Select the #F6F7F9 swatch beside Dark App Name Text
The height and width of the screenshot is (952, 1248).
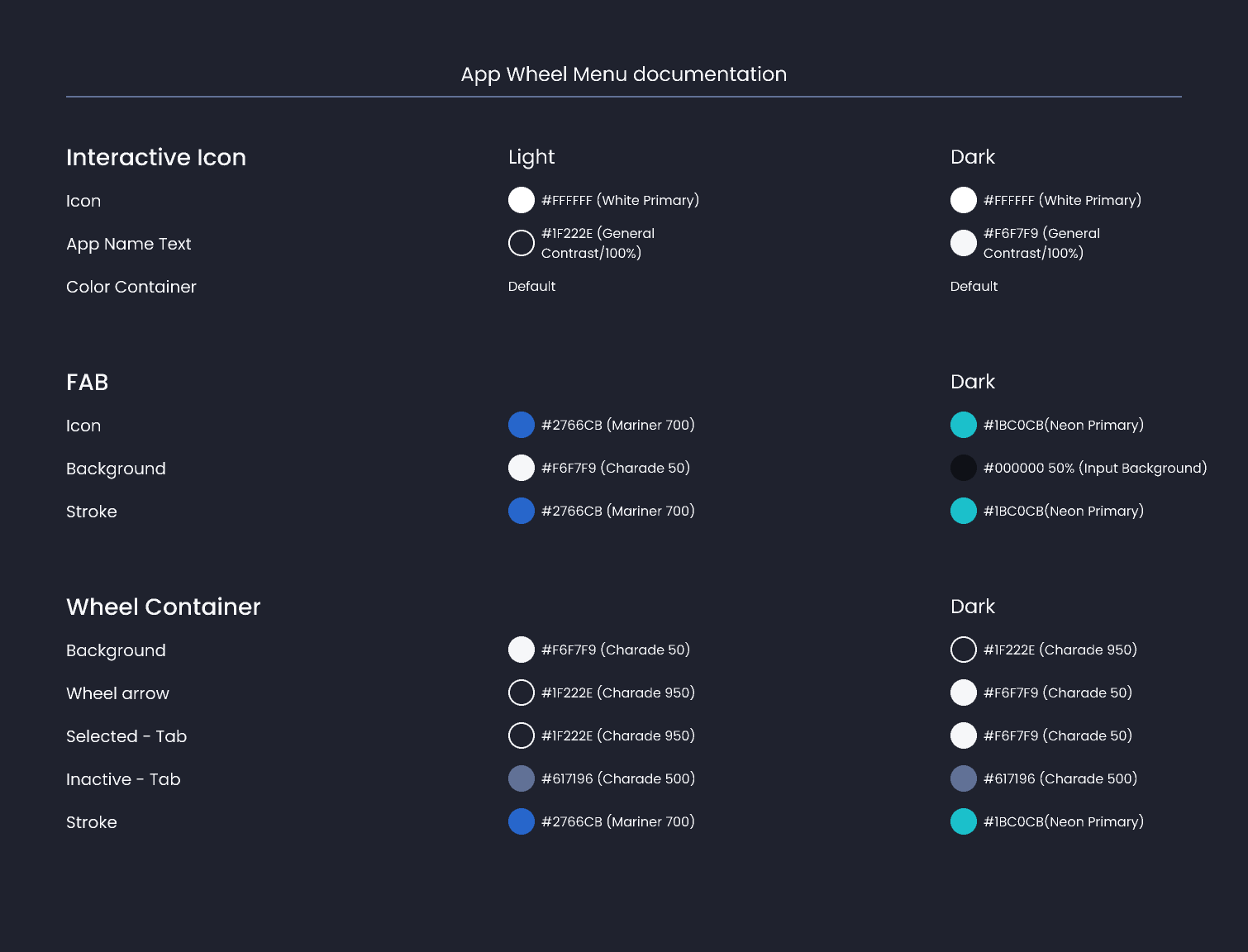coord(963,242)
